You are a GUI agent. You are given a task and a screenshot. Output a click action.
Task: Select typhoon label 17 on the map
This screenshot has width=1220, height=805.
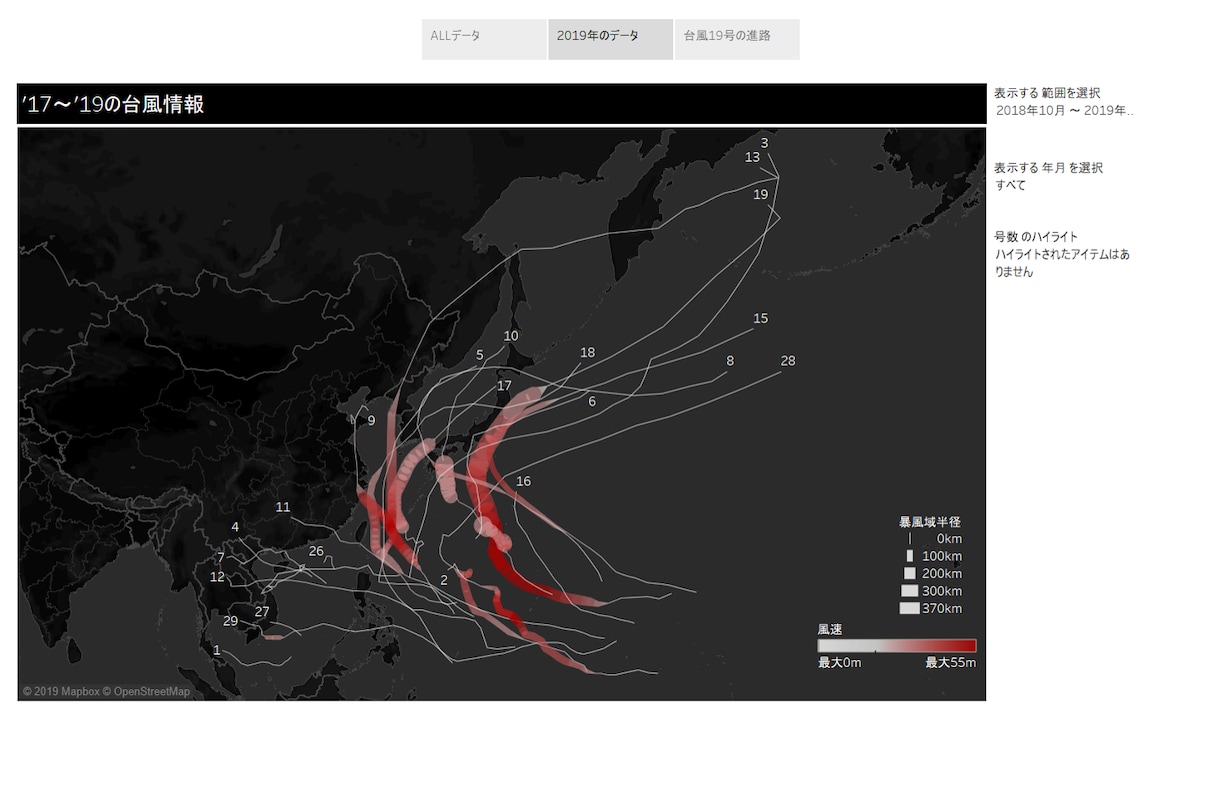click(x=505, y=385)
